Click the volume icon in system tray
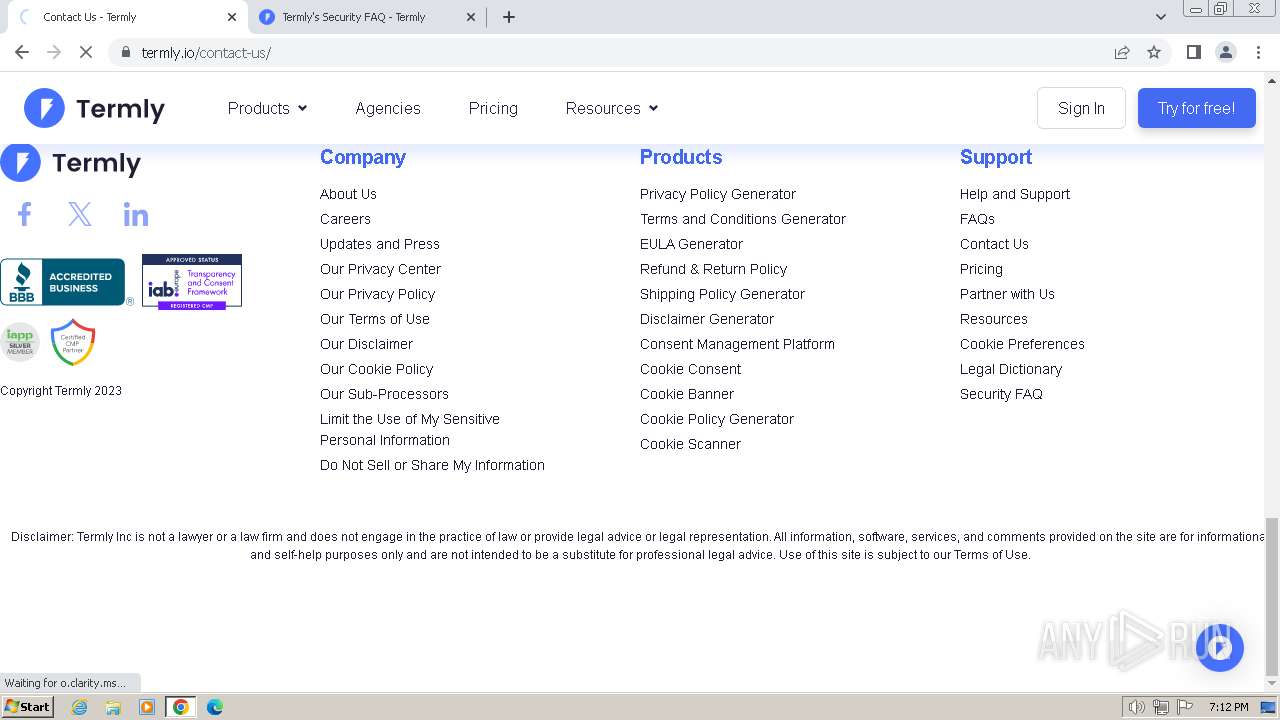This screenshot has width=1280, height=720. pos(1136,707)
